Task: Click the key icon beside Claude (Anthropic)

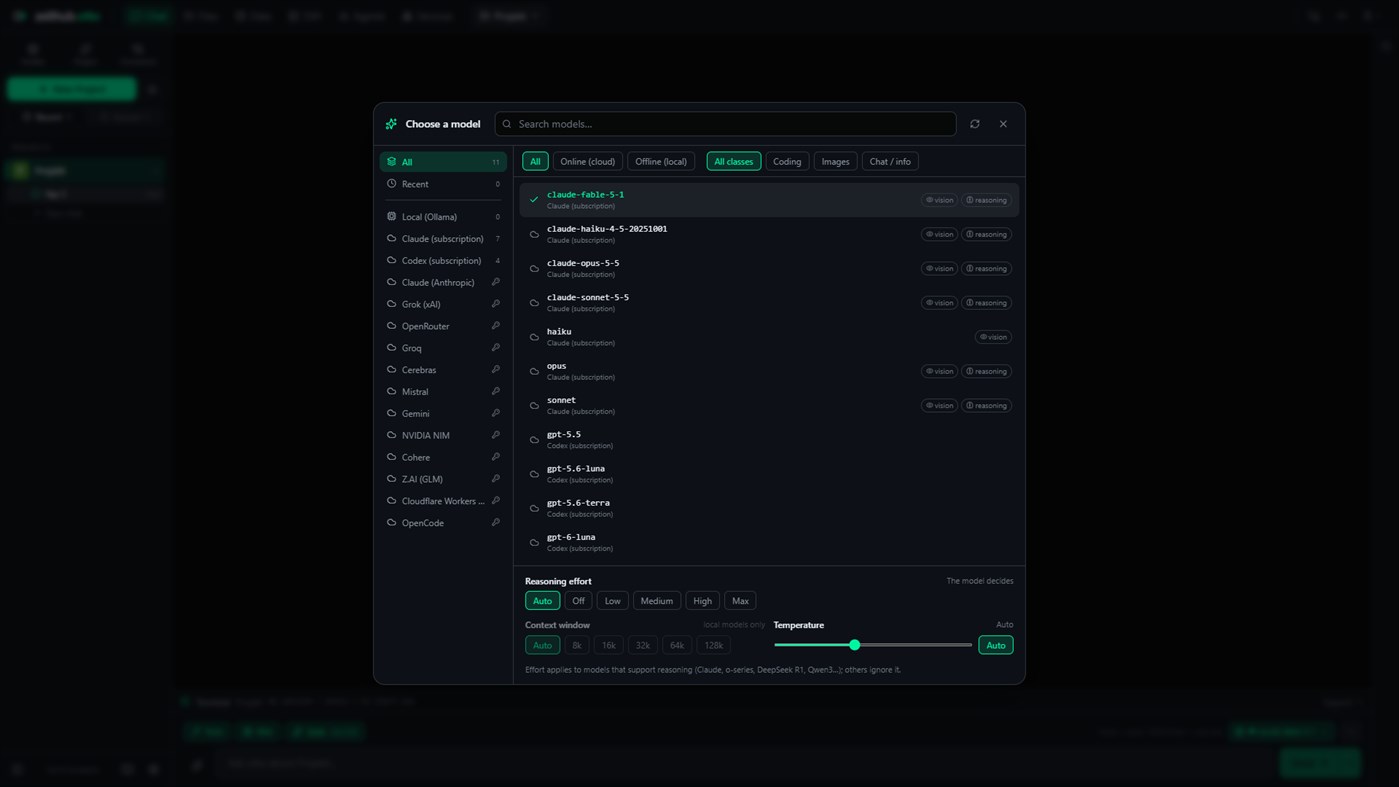Action: [x=495, y=282]
